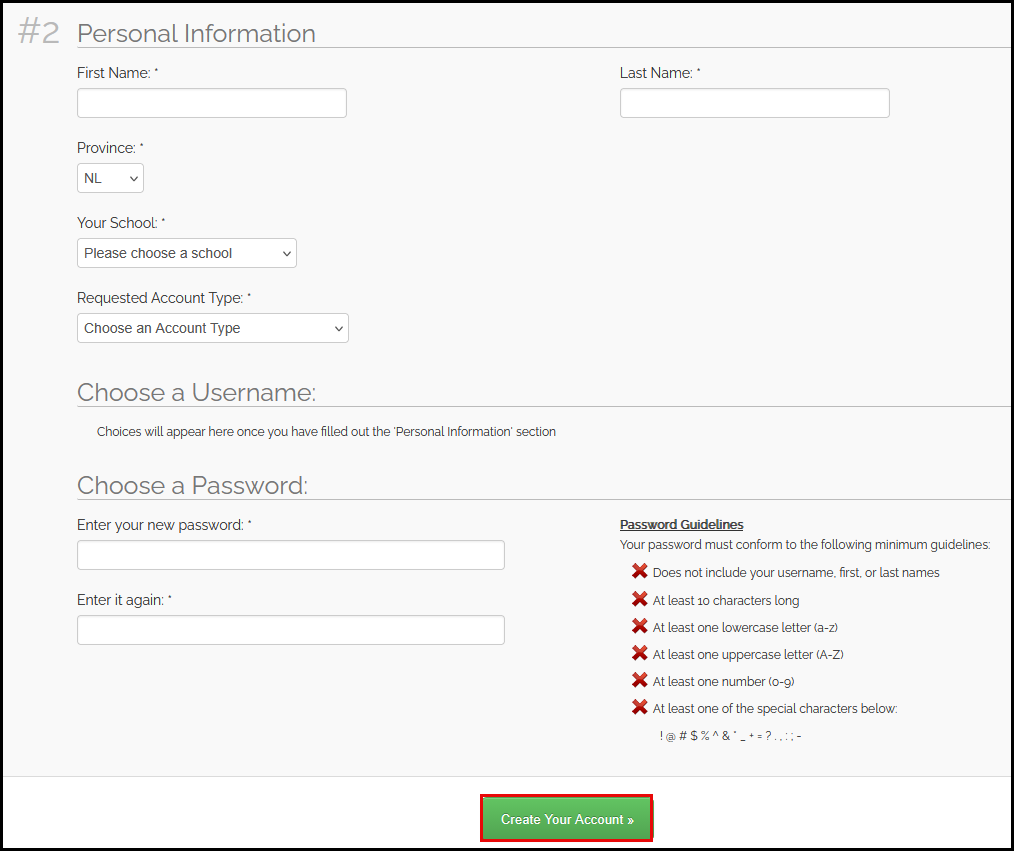
Task: Open the Province dropdown showing NL
Action: (x=110, y=177)
